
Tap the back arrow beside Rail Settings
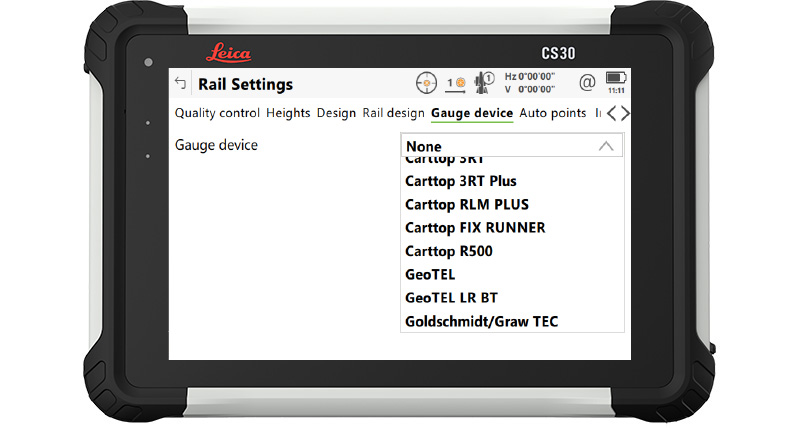(180, 84)
